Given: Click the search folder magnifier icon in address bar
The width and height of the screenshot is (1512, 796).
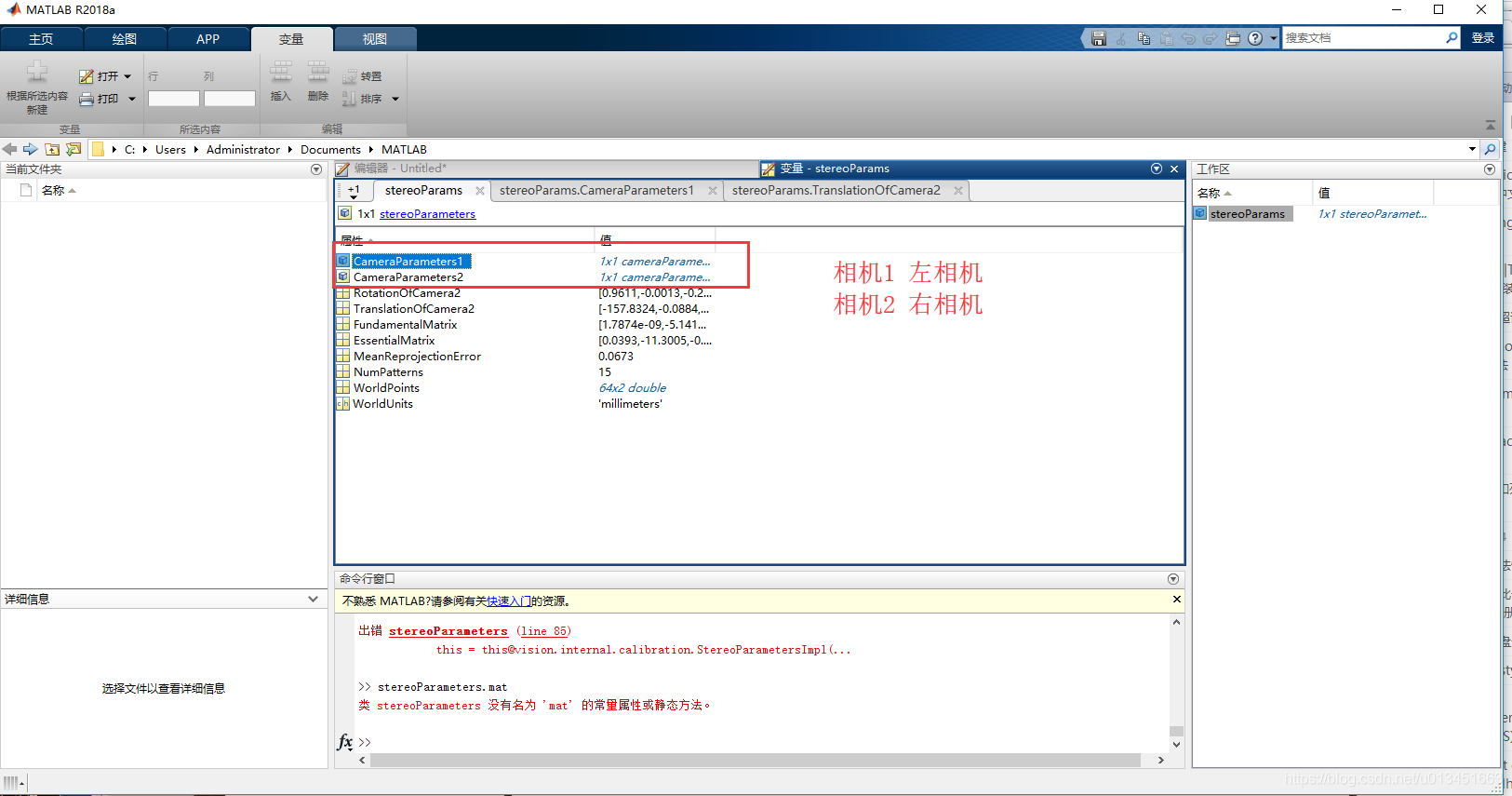Looking at the screenshot, I should pos(1490,149).
